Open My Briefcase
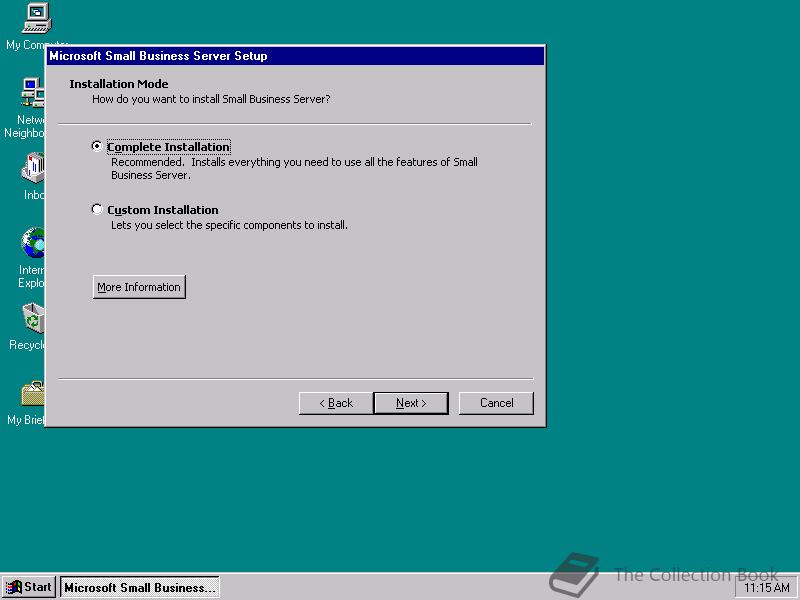800x600 pixels. 32,395
